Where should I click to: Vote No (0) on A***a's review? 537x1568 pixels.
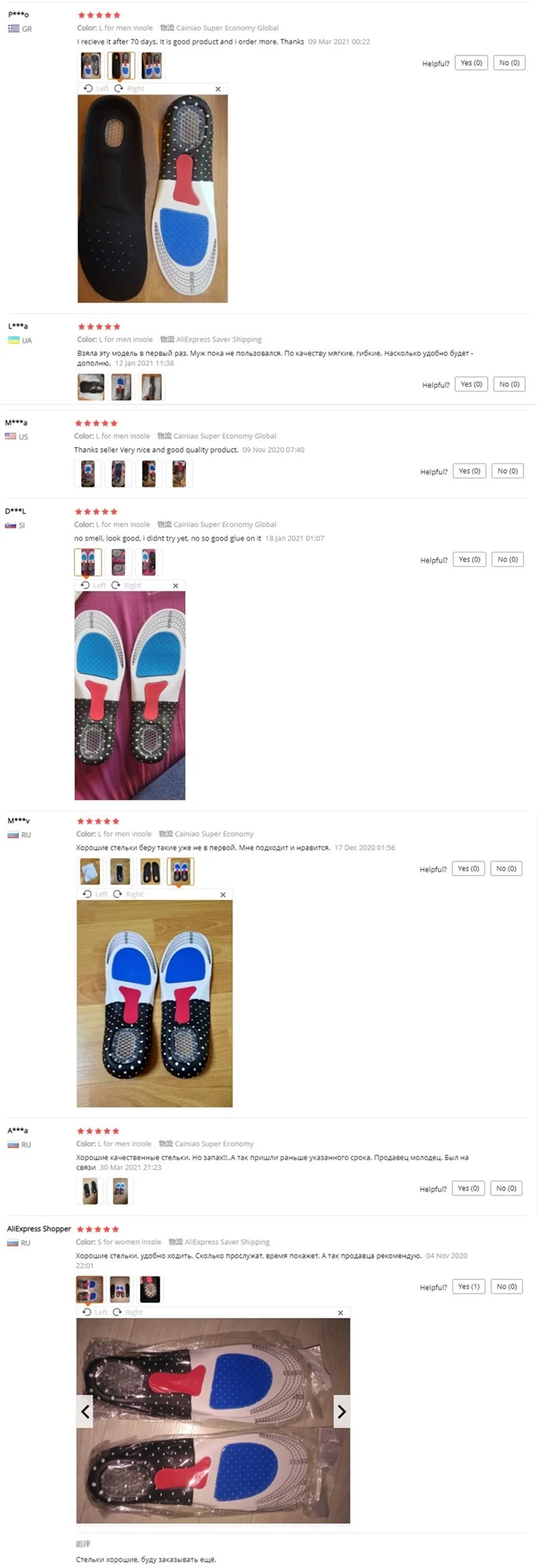click(506, 1188)
